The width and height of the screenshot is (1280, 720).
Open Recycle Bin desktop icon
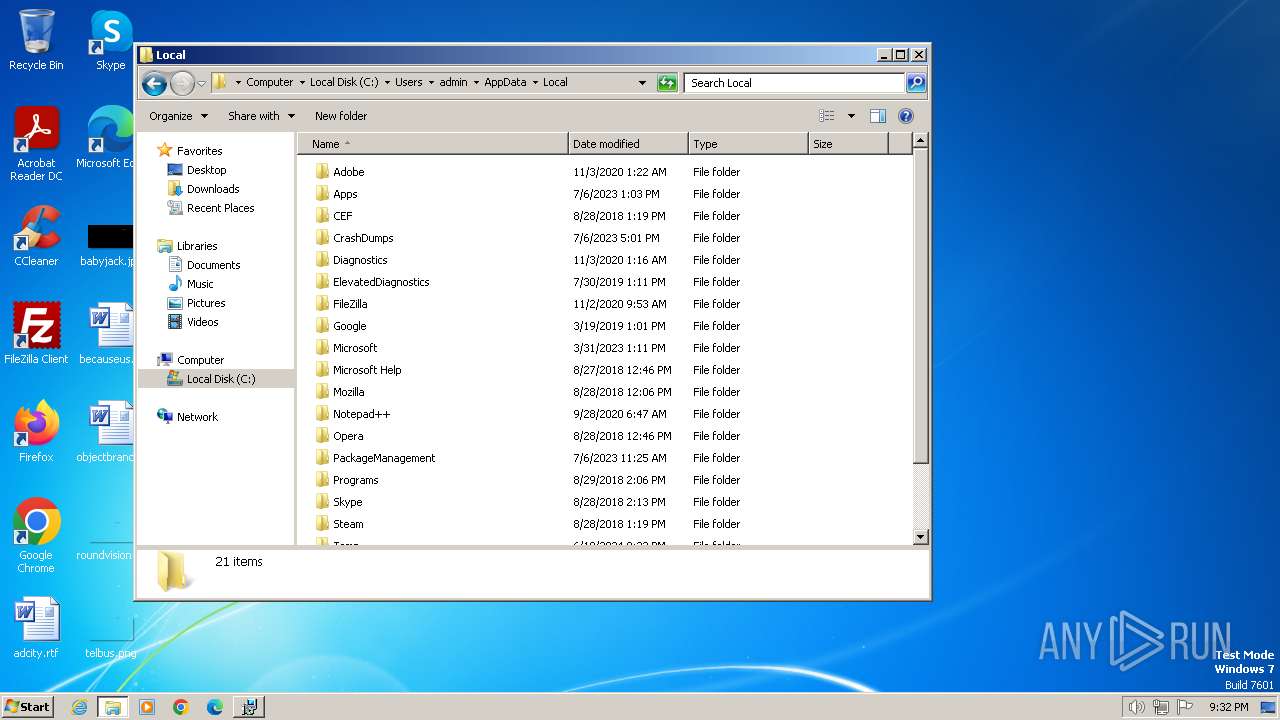(36, 41)
